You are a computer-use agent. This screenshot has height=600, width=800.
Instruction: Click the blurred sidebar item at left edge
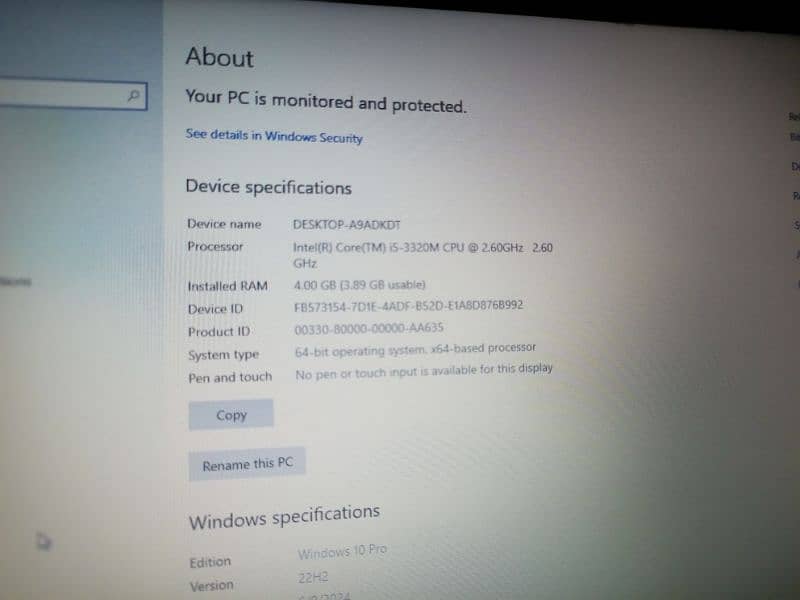tap(16, 281)
